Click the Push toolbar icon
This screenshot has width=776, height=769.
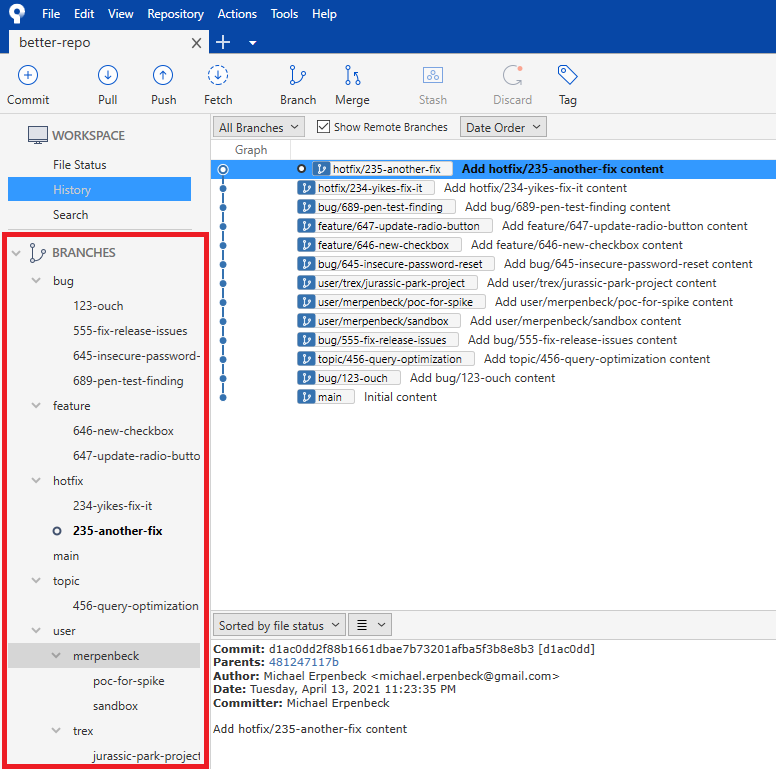(163, 76)
